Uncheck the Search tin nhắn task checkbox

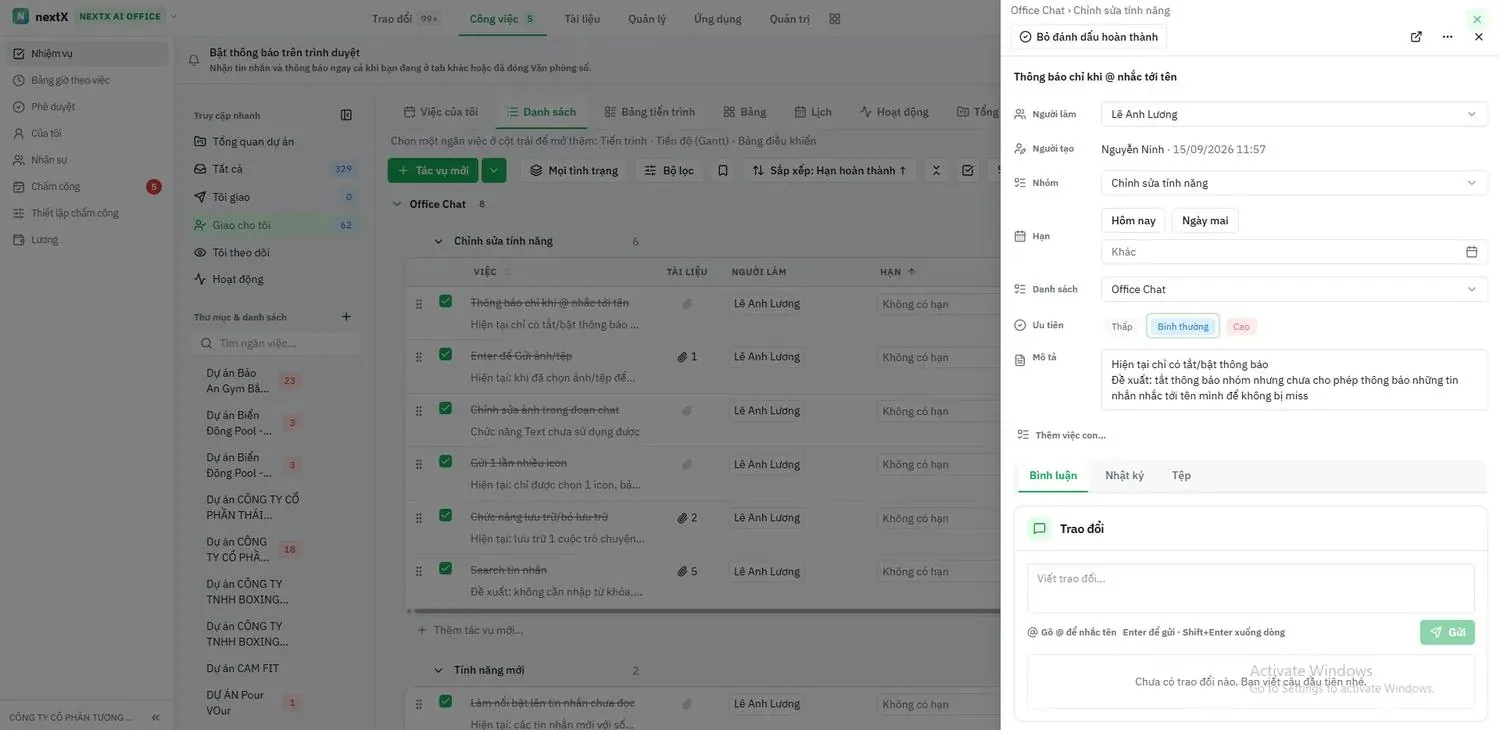(x=445, y=568)
